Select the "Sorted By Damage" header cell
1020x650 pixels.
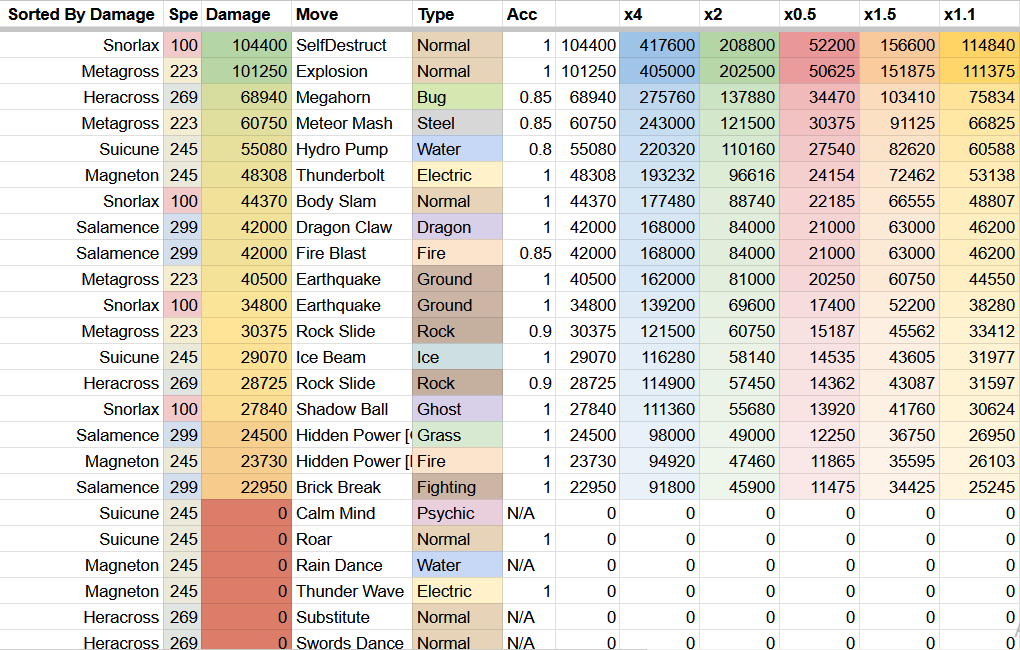click(82, 14)
